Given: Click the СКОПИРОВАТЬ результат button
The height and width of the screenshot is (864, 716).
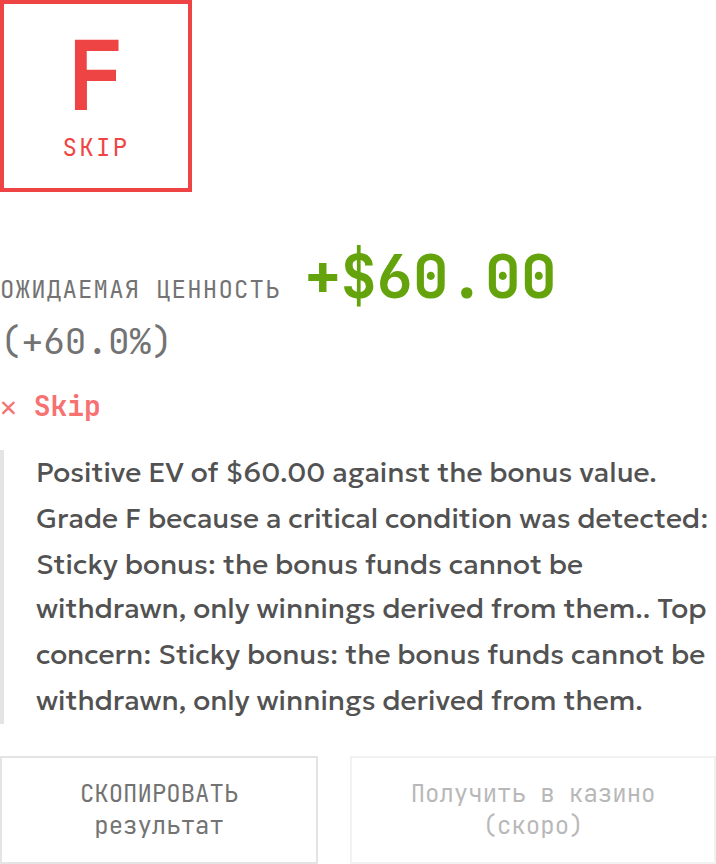Looking at the screenshot, I should pyautogui.click(x=159, y=809).
